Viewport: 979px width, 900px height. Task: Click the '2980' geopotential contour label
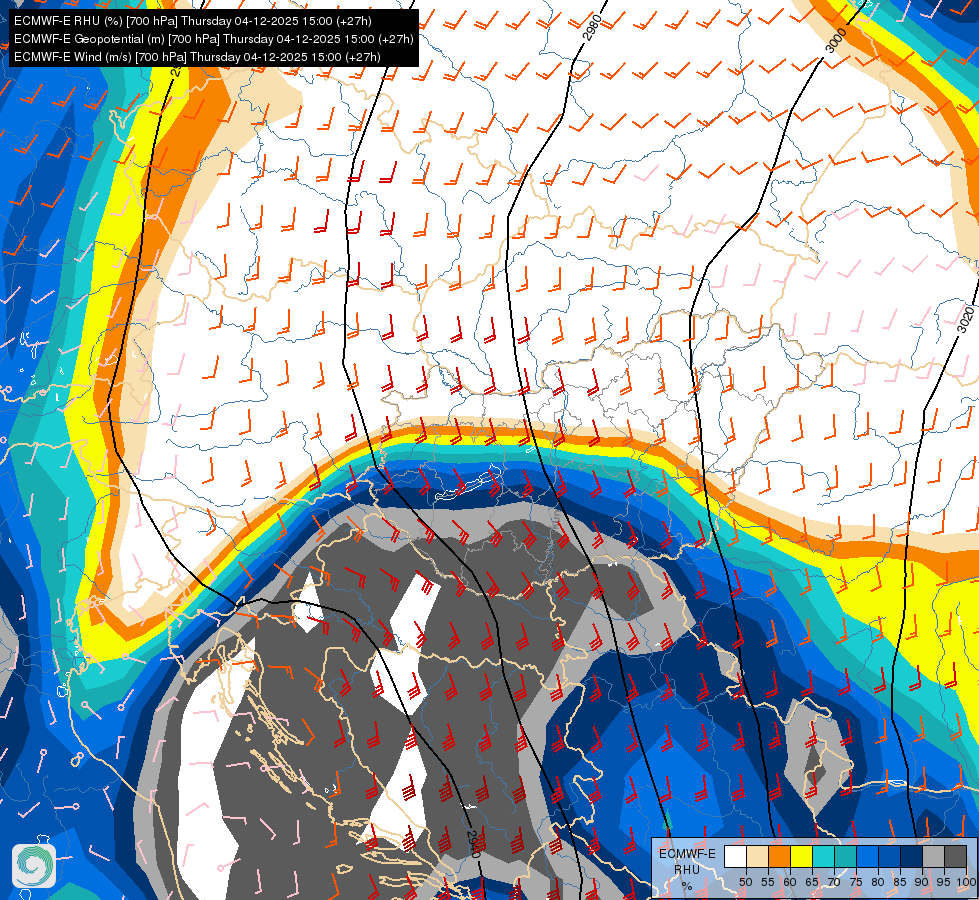point(592,28)
